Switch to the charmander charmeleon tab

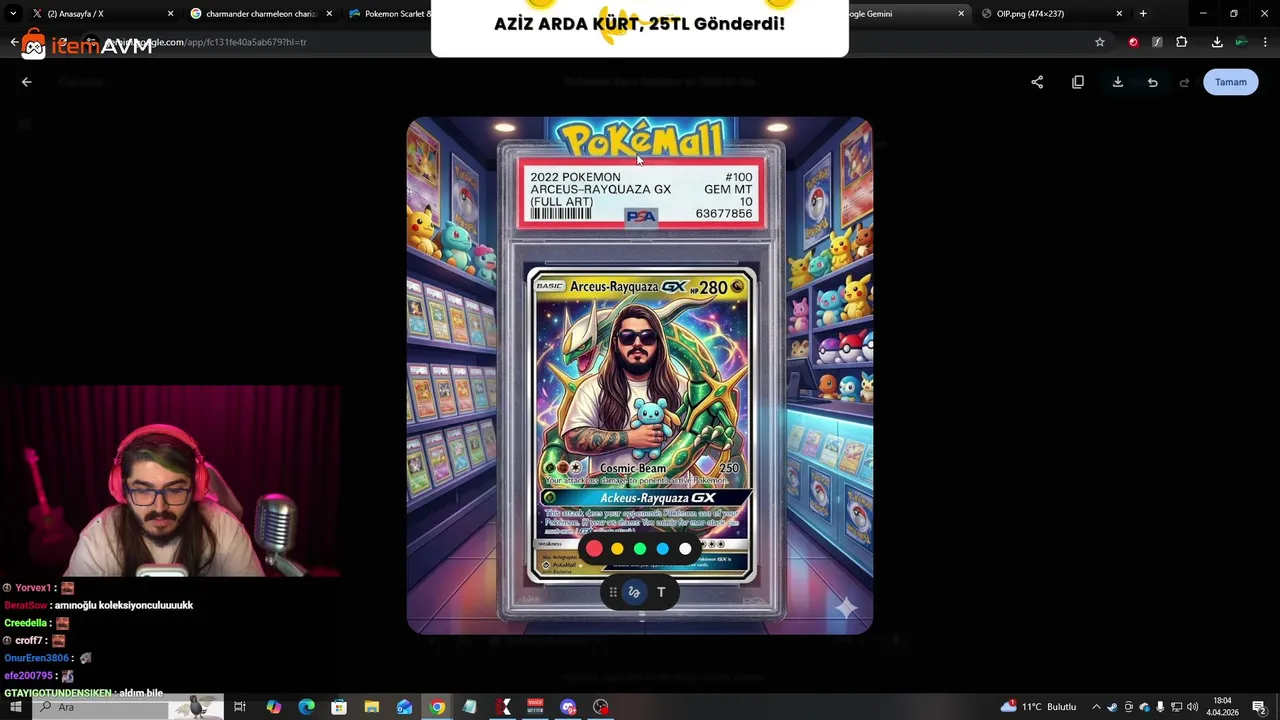click(x=260, y=14)
